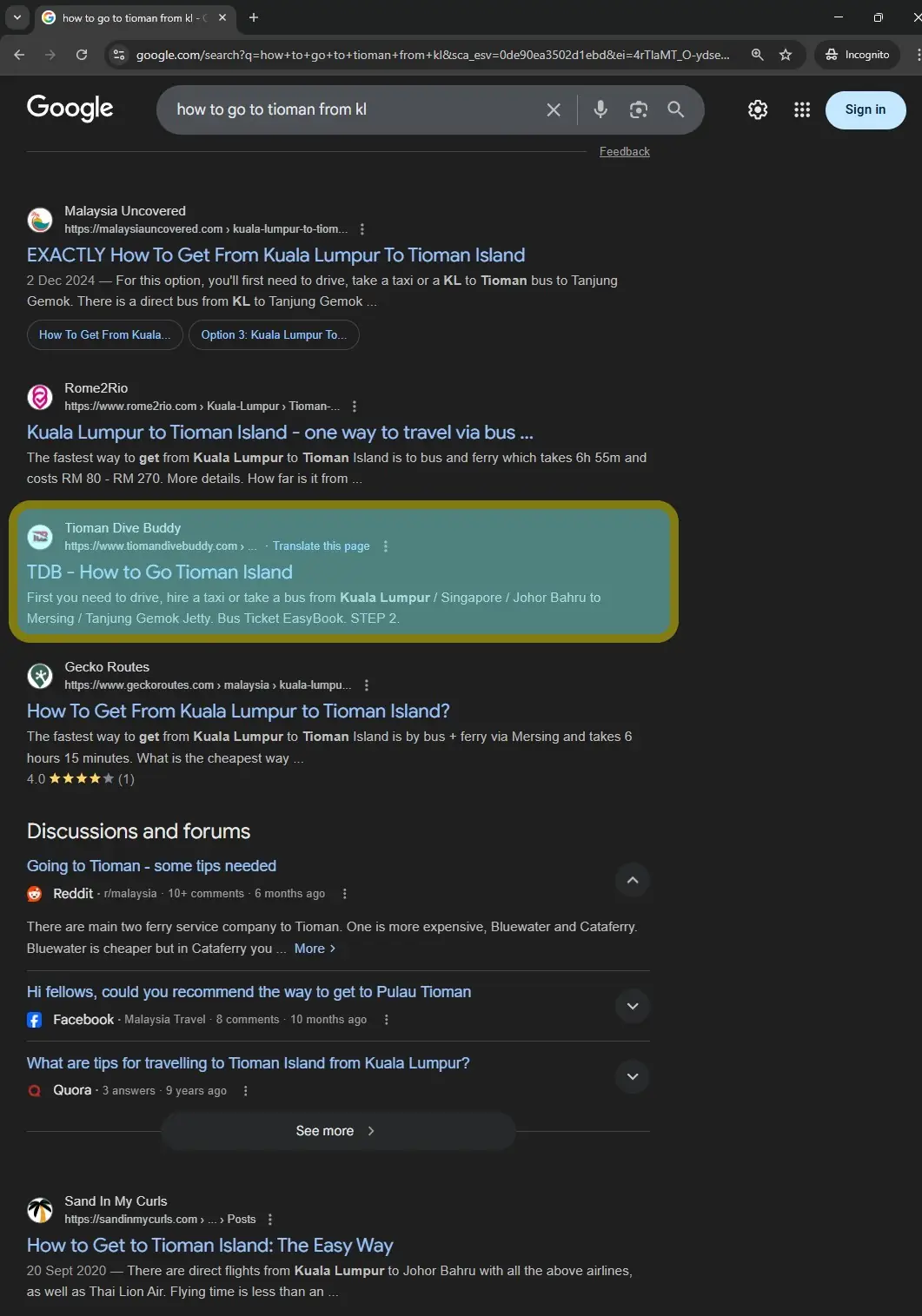
Task: Reload the page
Action: coord(82,55)
